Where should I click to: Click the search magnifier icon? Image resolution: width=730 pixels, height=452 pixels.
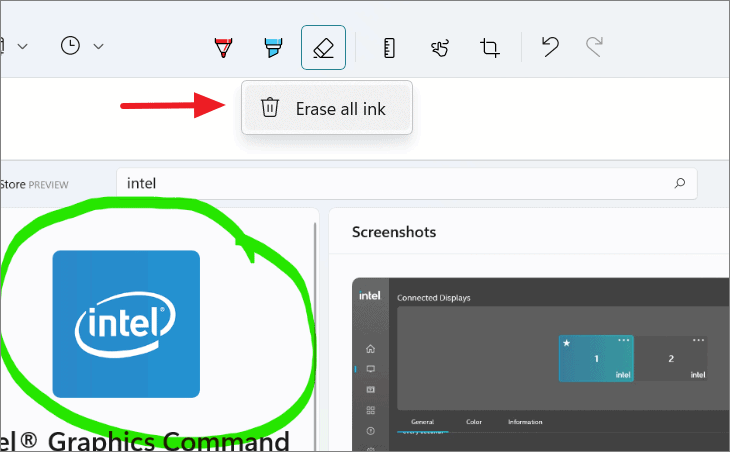click(x=680, y=183)
